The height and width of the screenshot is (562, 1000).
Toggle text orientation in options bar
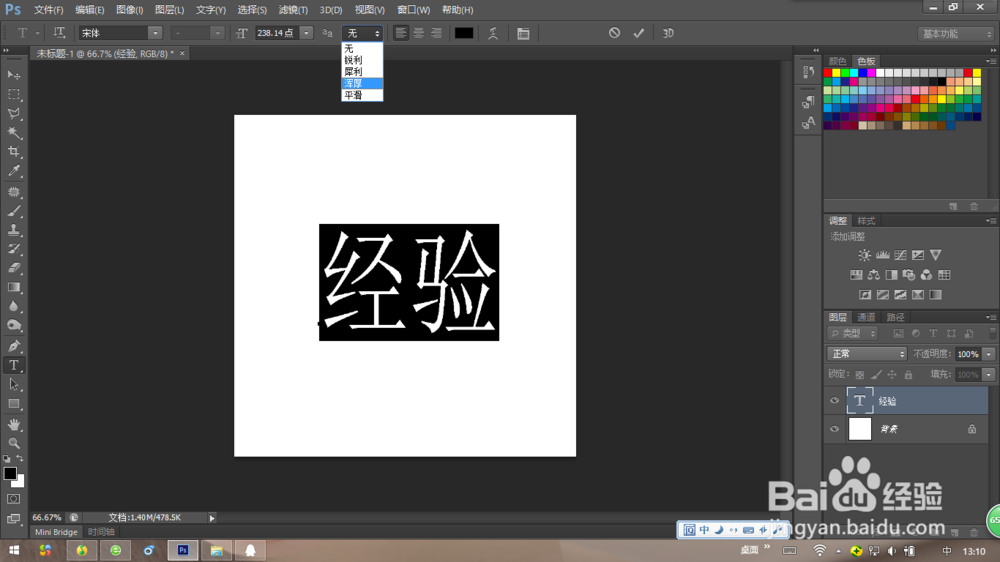(59, 33)
